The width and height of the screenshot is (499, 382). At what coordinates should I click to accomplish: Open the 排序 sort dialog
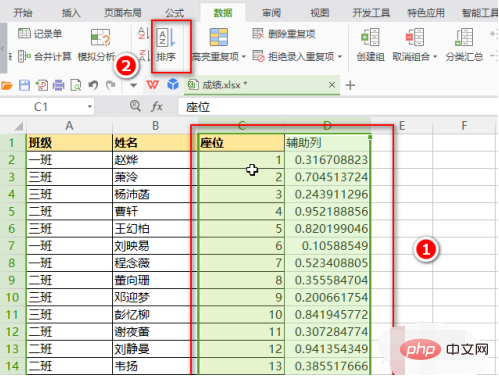point(166,46)
